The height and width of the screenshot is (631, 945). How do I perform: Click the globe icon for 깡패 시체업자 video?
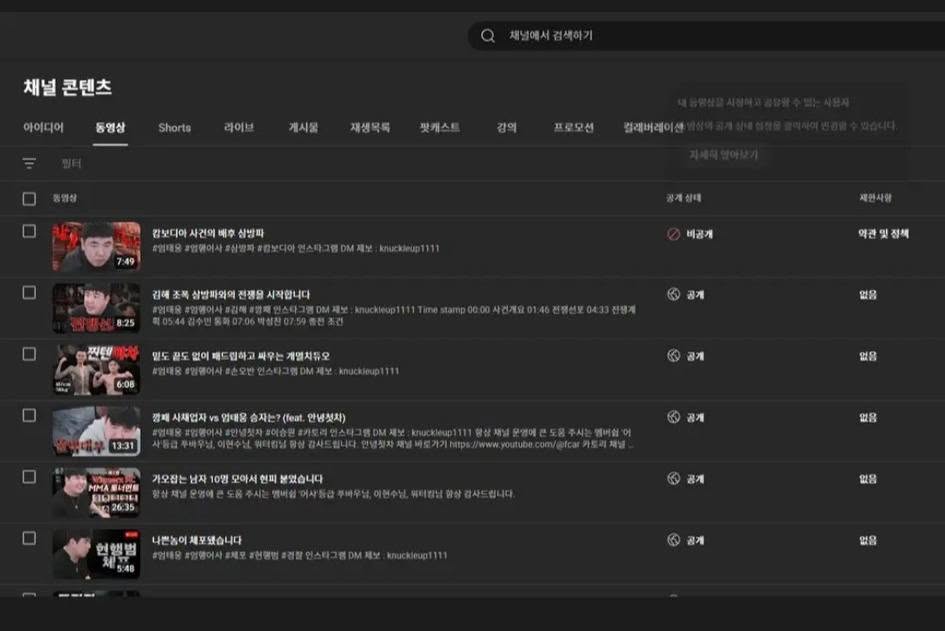pyautogui.click(x=673, y=417)
